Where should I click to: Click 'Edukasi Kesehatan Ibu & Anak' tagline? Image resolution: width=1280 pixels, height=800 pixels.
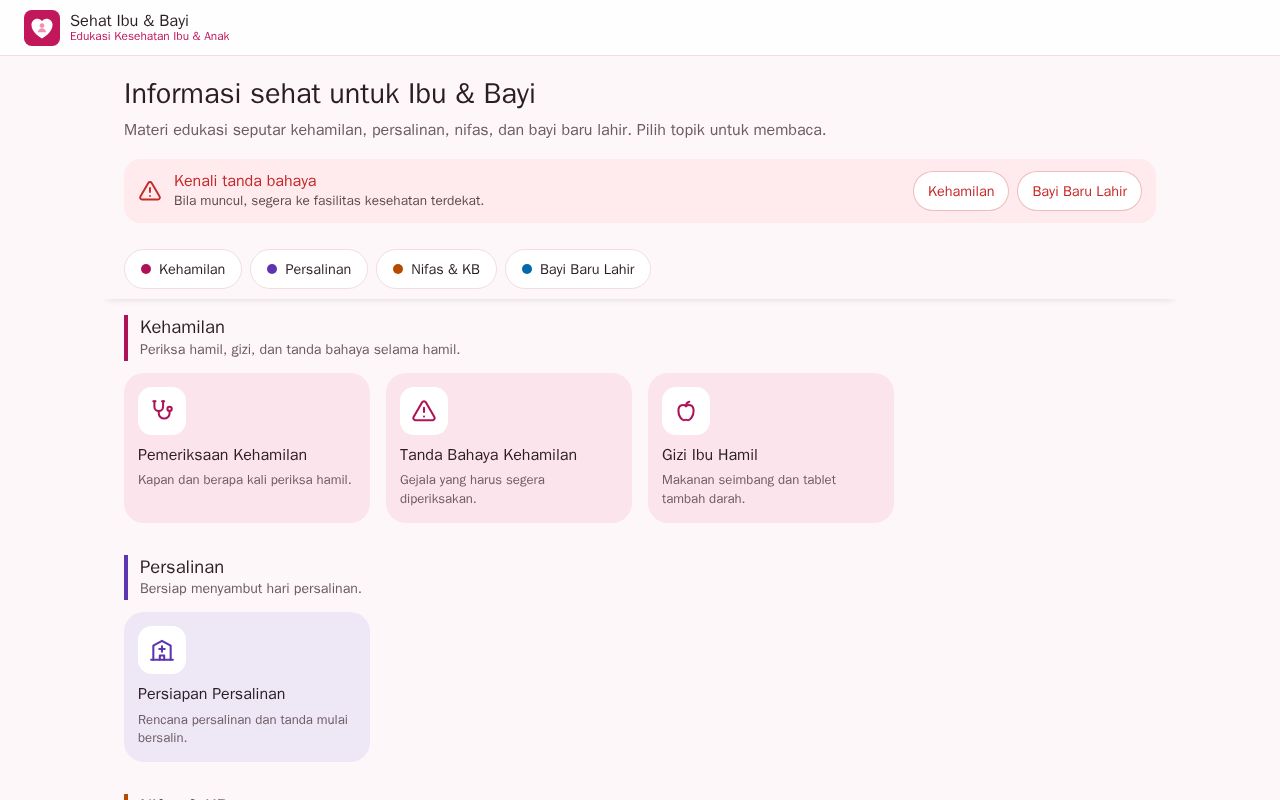(150, 37)
